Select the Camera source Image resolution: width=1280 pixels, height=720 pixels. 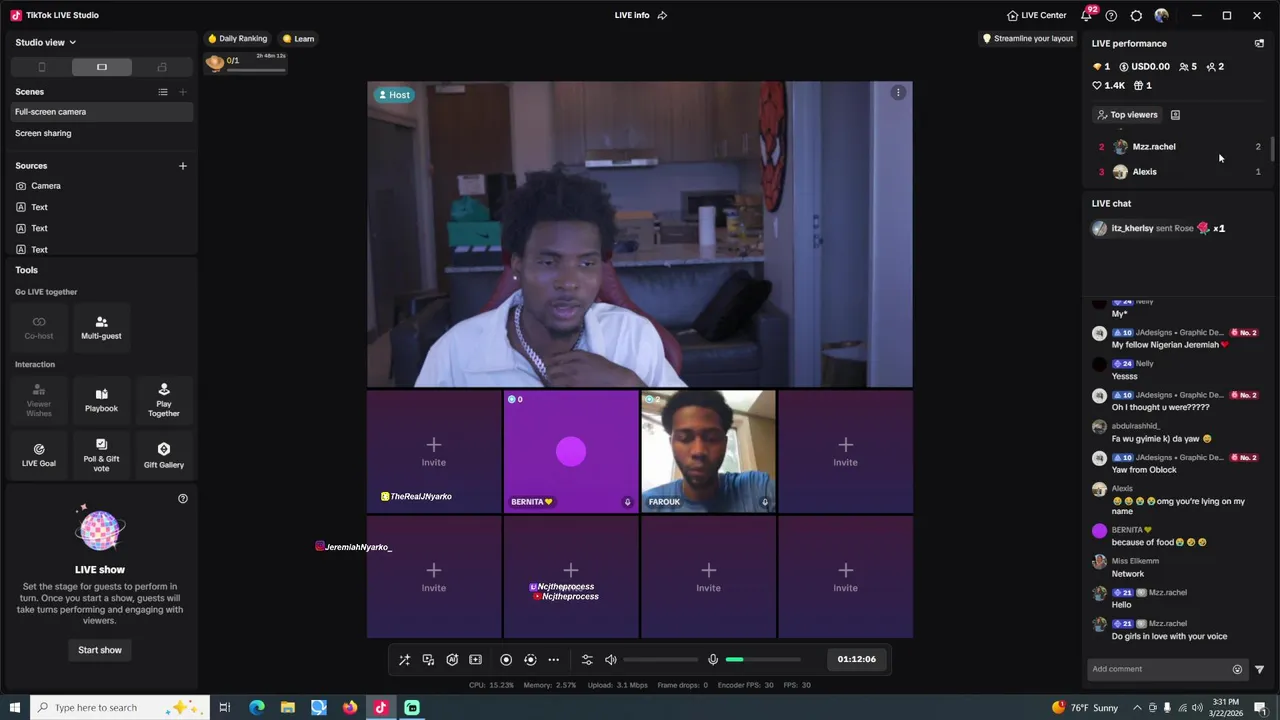(x=101, y=186)
